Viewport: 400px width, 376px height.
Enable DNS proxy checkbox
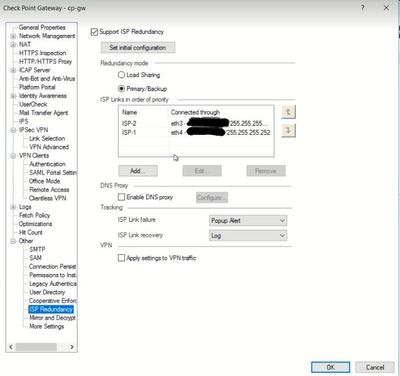pyautogui.click(x=122, y=197)
